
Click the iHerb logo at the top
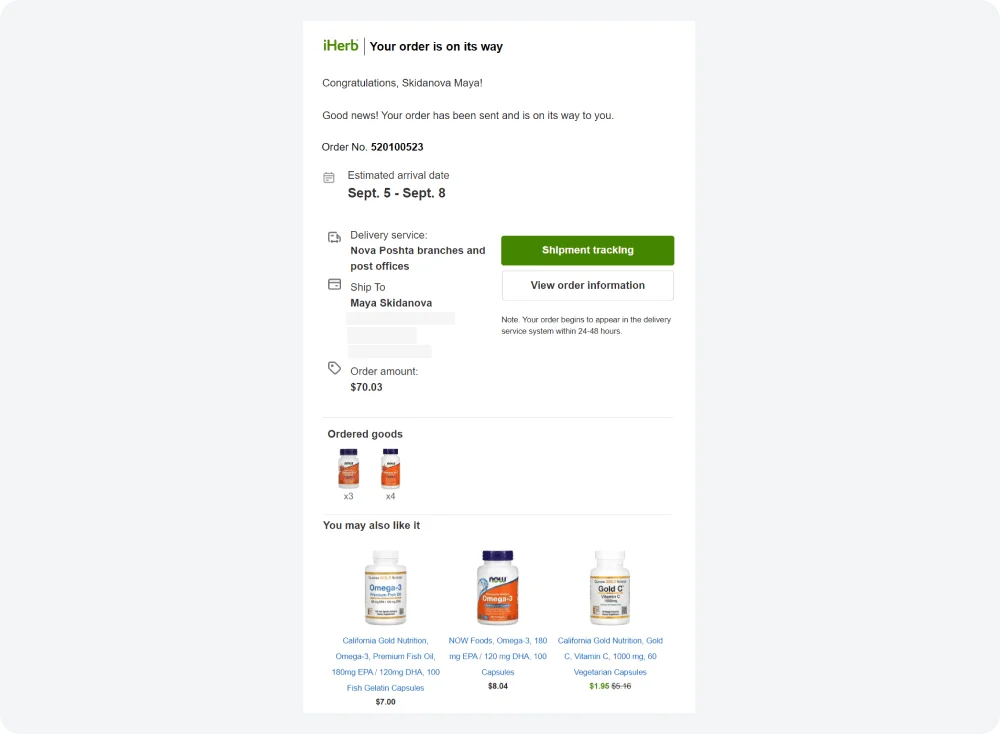pyautogui.click(x=340, y=45)
